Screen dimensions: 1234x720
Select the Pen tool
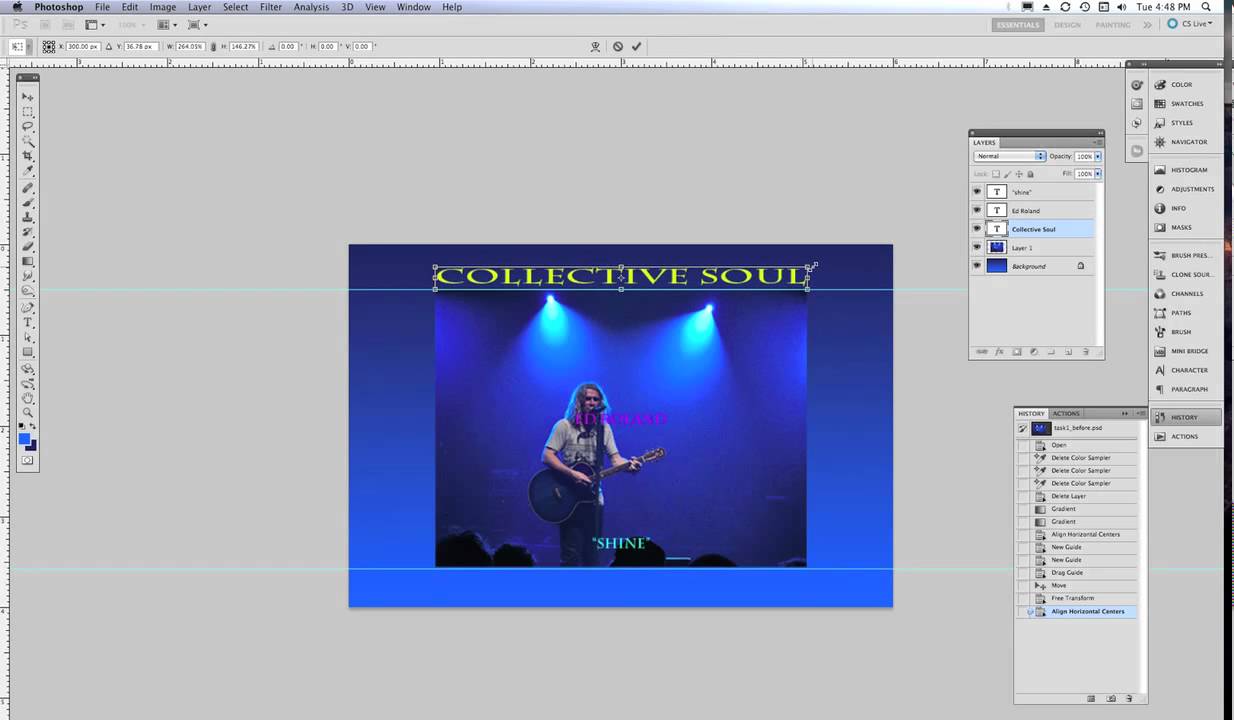point(28,308)
